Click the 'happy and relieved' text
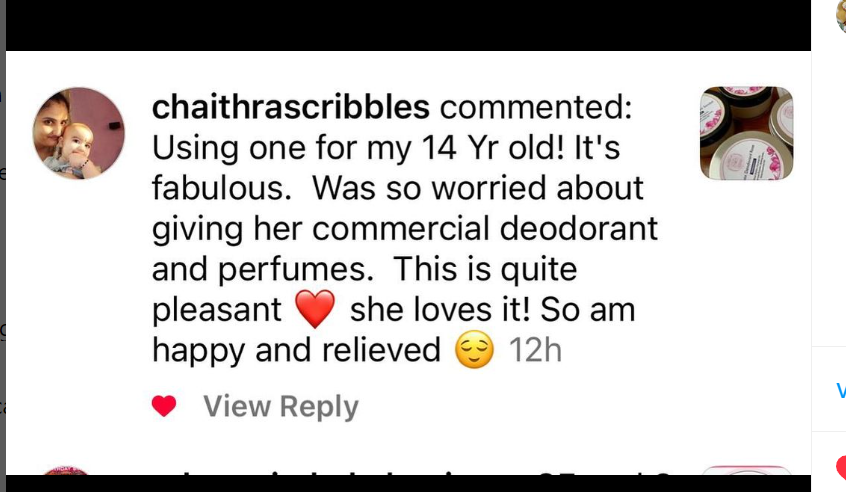 coord(296,351)
